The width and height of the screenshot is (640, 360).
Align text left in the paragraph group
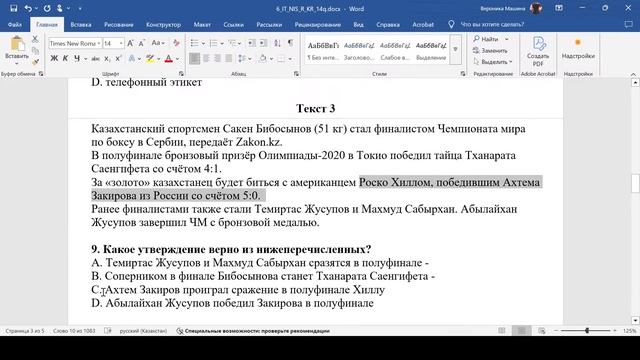[x=195, y=59]
